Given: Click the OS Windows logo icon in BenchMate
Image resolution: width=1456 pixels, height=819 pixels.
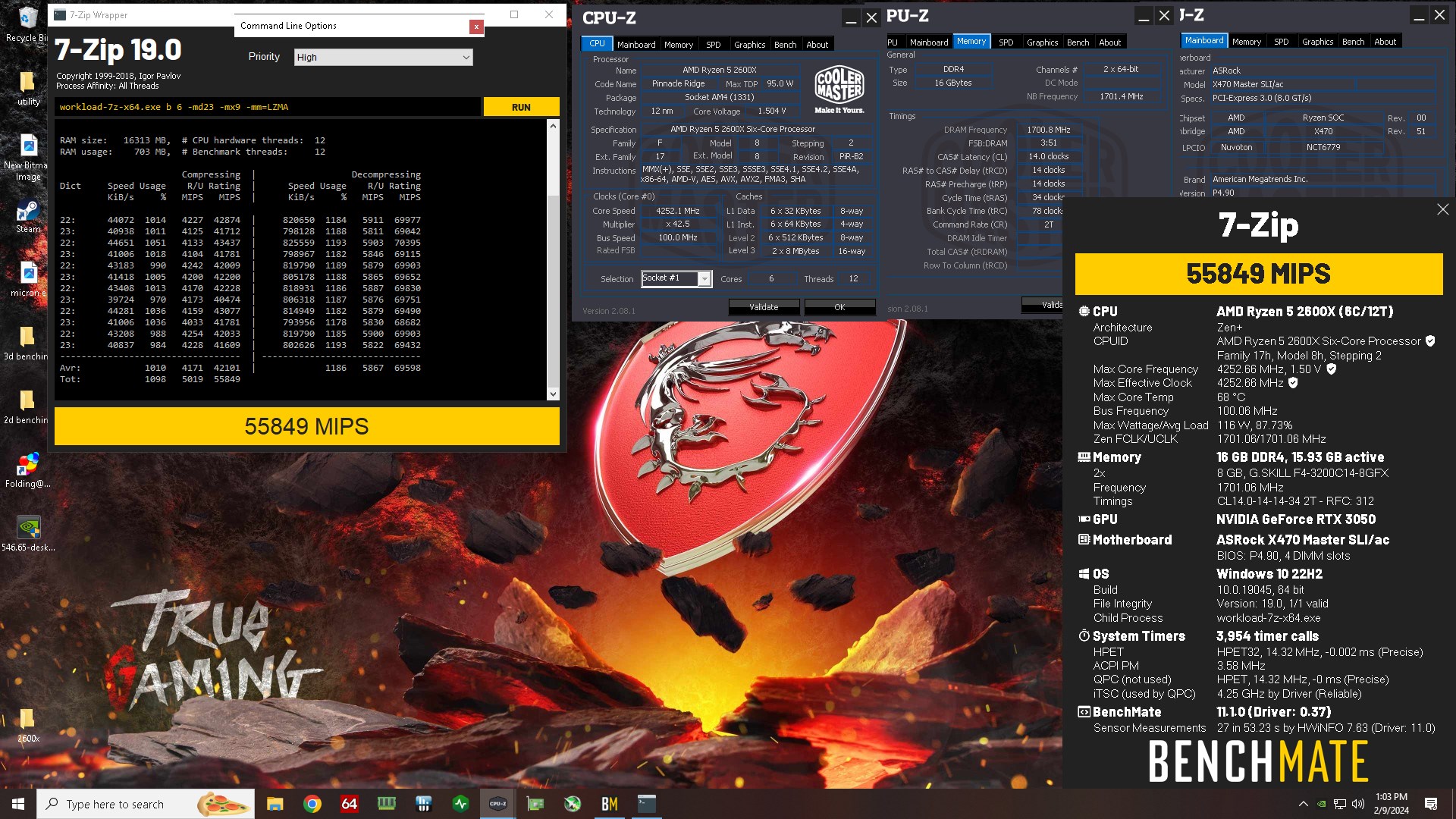Looking at the screenshot, I should click(x=1084, y=574).
